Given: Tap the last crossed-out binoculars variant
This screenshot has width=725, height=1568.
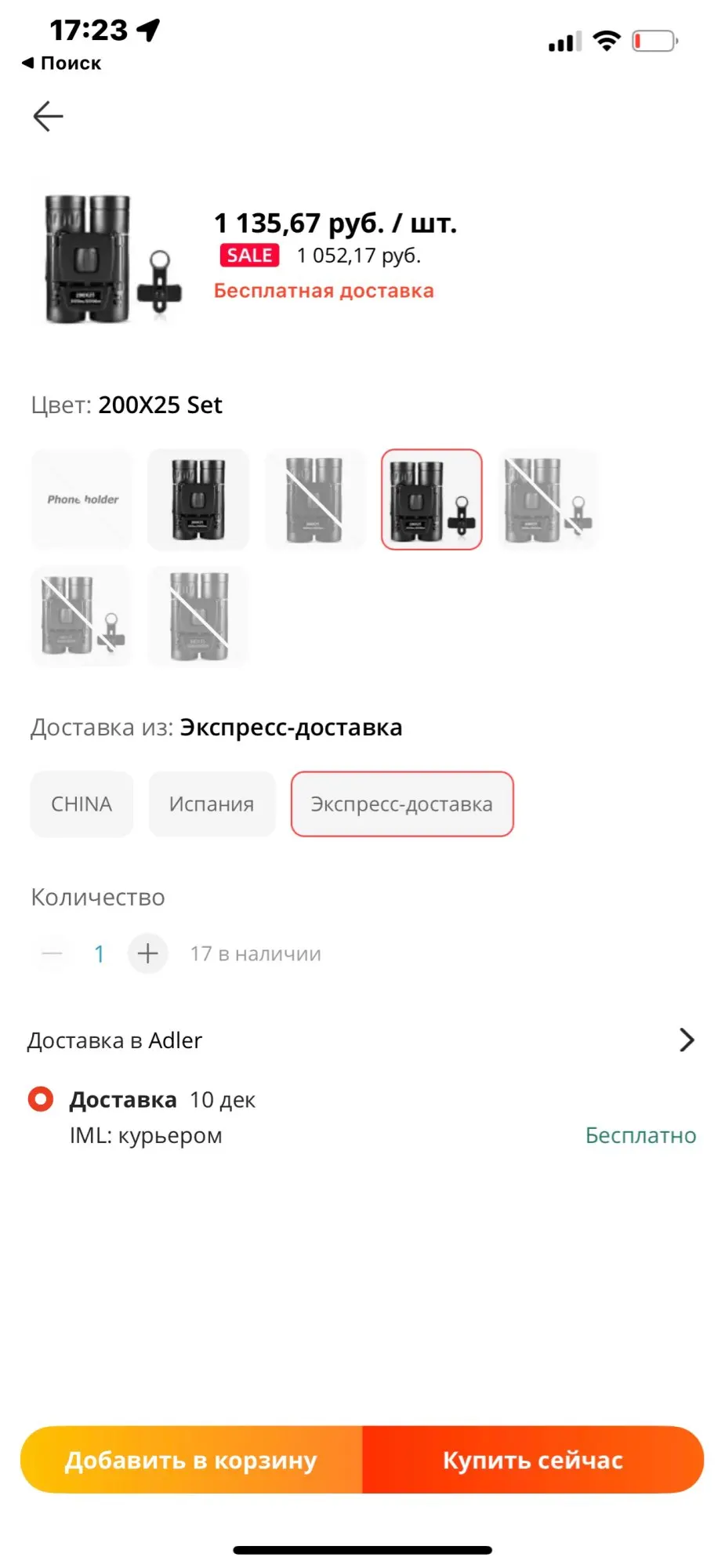Looking at the screenshot, I should (x=198, y=616).
